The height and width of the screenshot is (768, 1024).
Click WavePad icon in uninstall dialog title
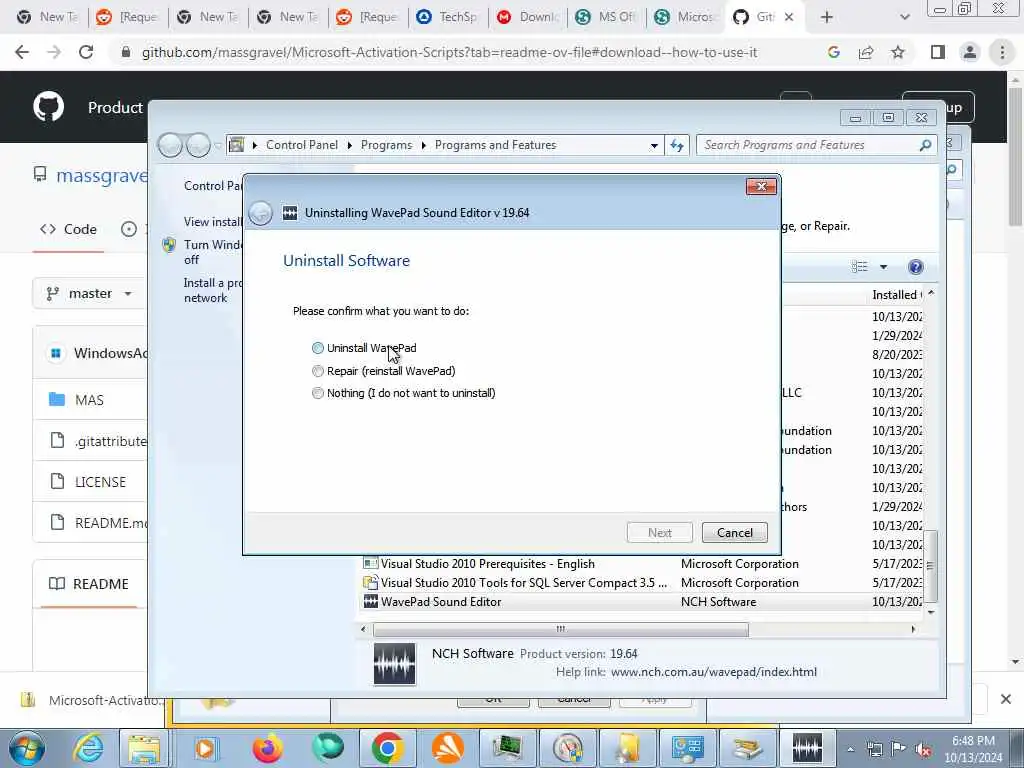pyautogui.click(x=290, y=213)
